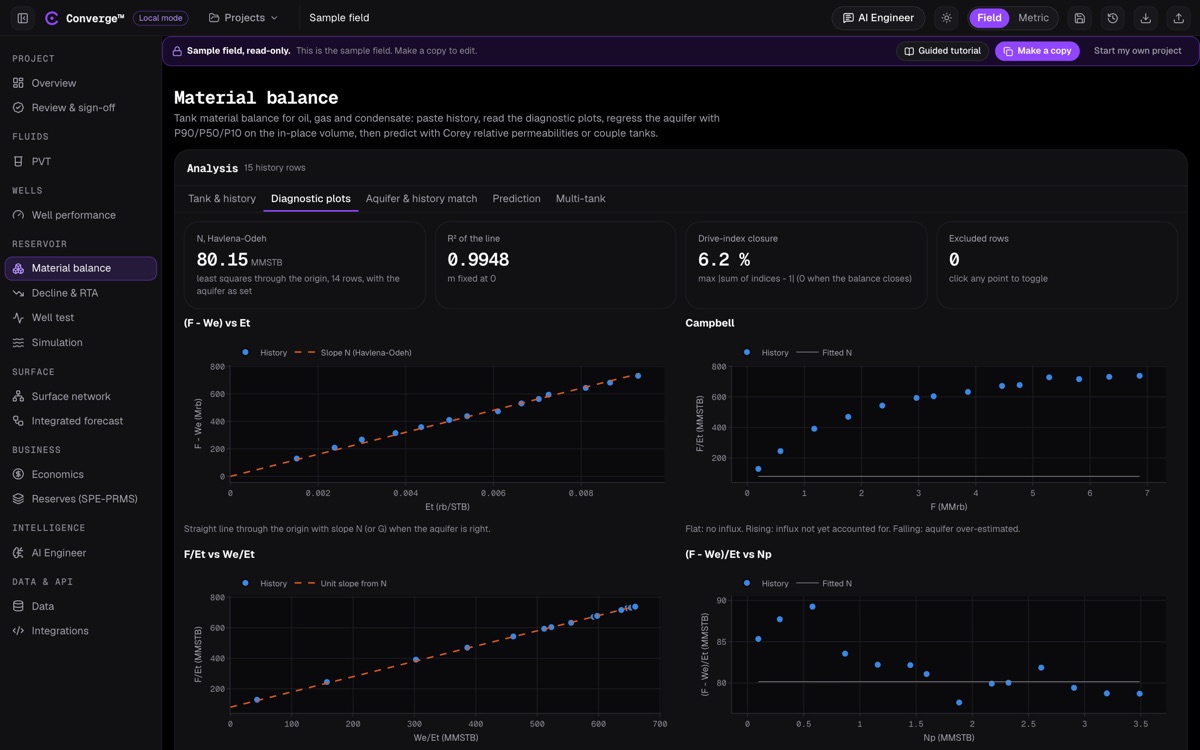Toggle History series in Campbell legend
The image size is (1200, 750).
766,352
